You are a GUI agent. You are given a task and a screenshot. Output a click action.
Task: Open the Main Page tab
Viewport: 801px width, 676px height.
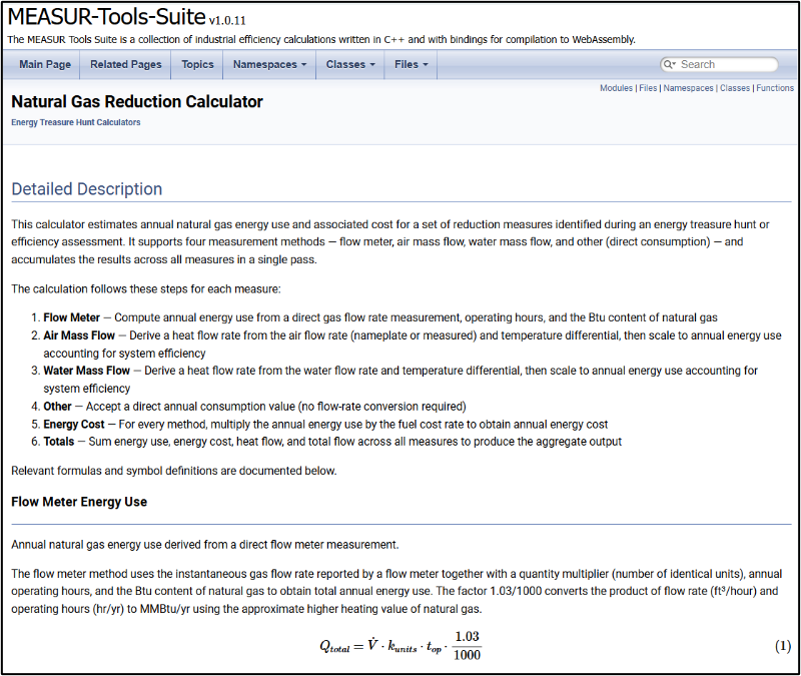(45, 64)
